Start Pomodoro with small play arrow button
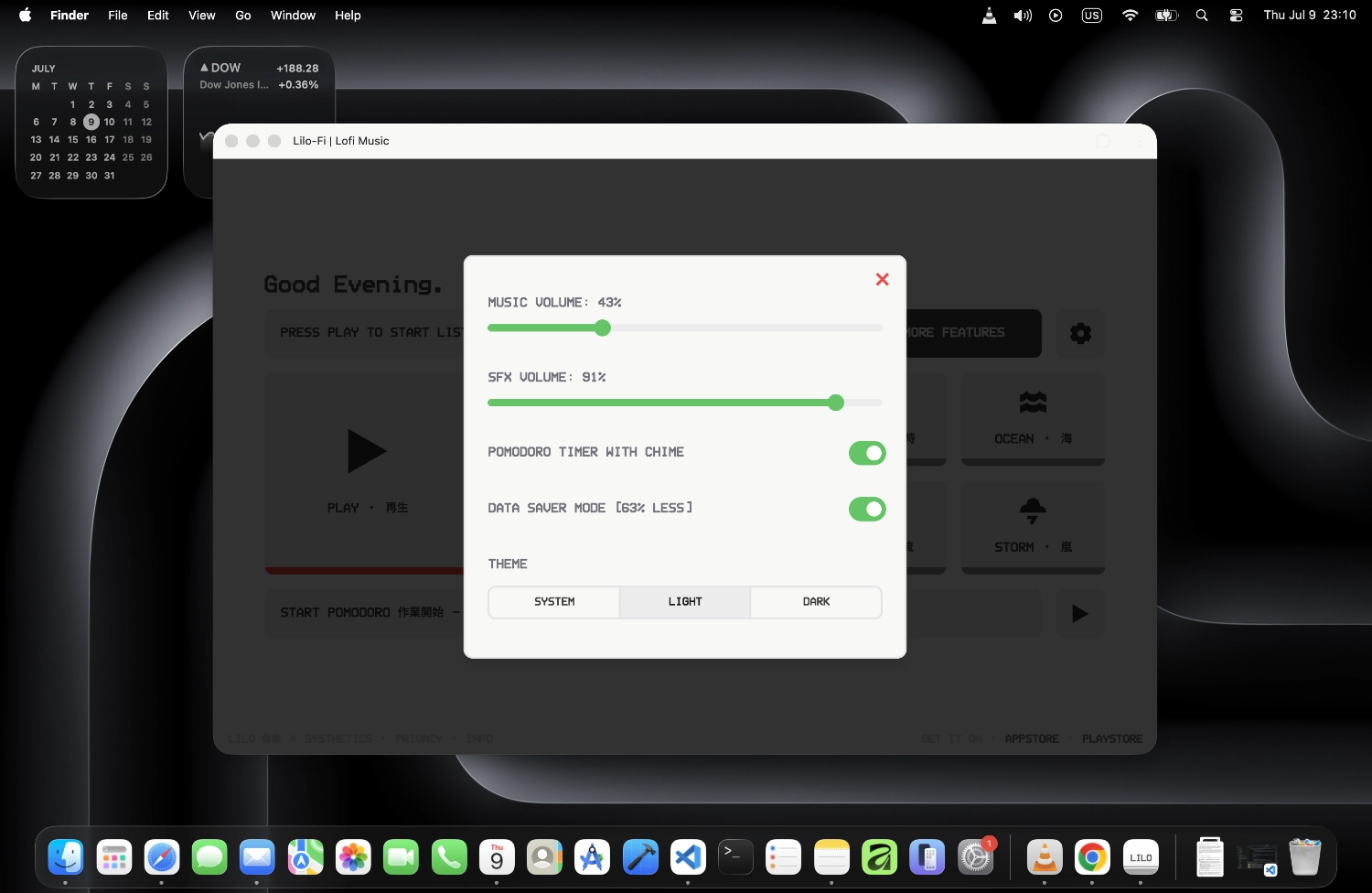 (1080, 613)
